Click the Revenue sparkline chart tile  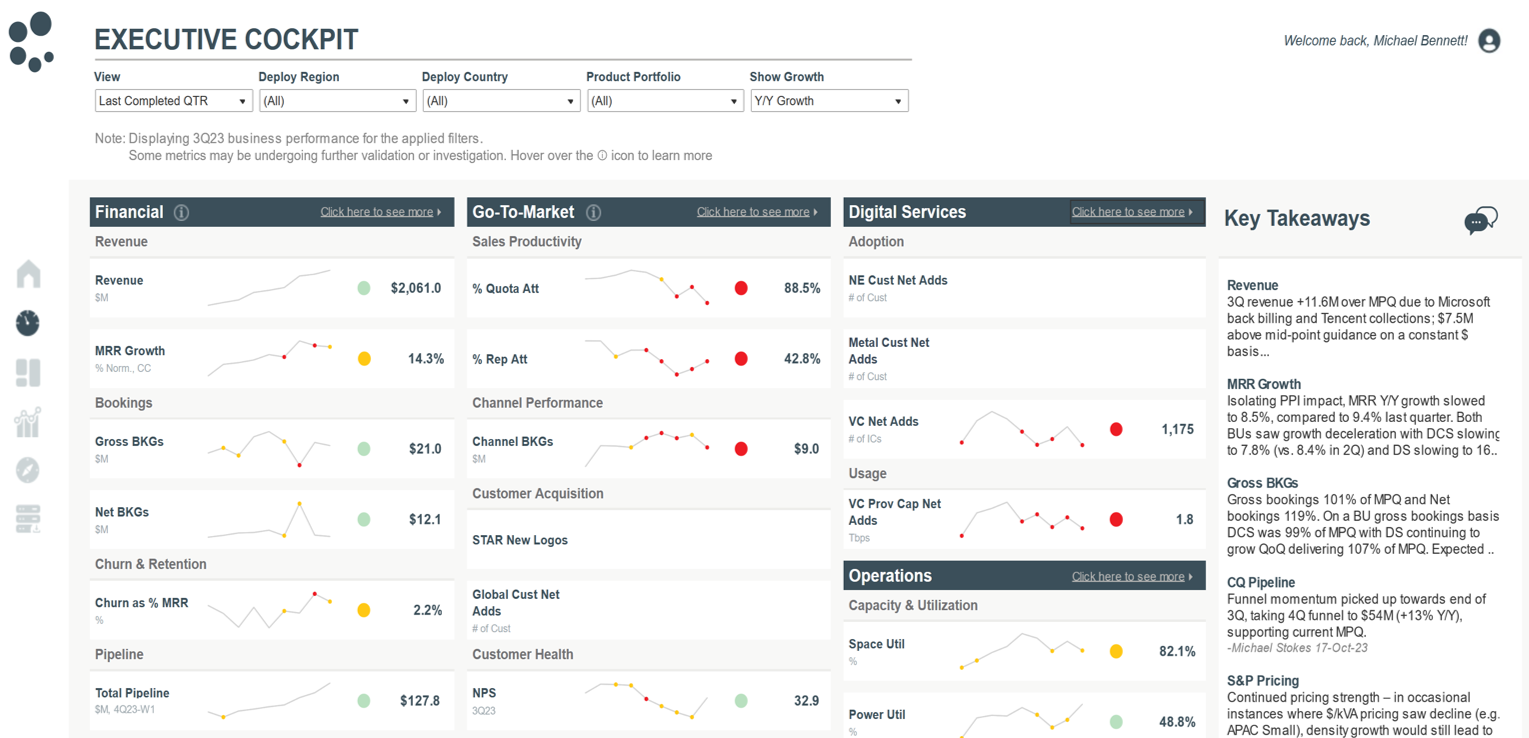[x=270, y=287]
